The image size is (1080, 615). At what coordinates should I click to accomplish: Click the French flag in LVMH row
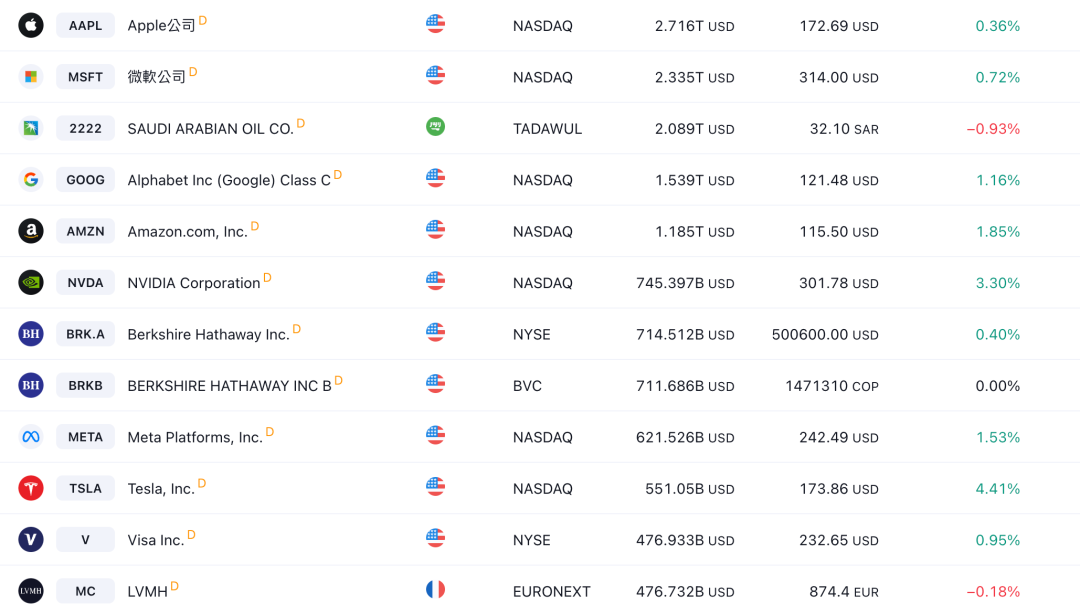(435, 590)
